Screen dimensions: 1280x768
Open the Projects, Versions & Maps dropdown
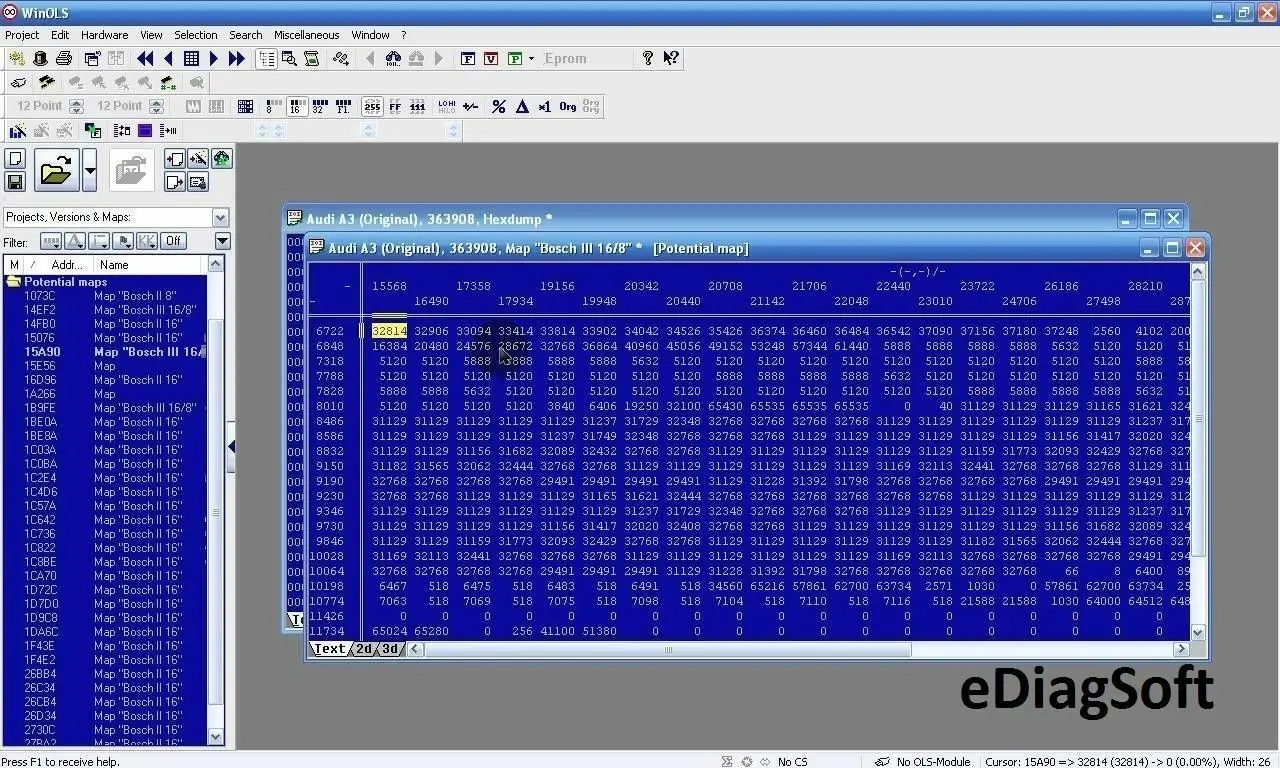[220, 217]
